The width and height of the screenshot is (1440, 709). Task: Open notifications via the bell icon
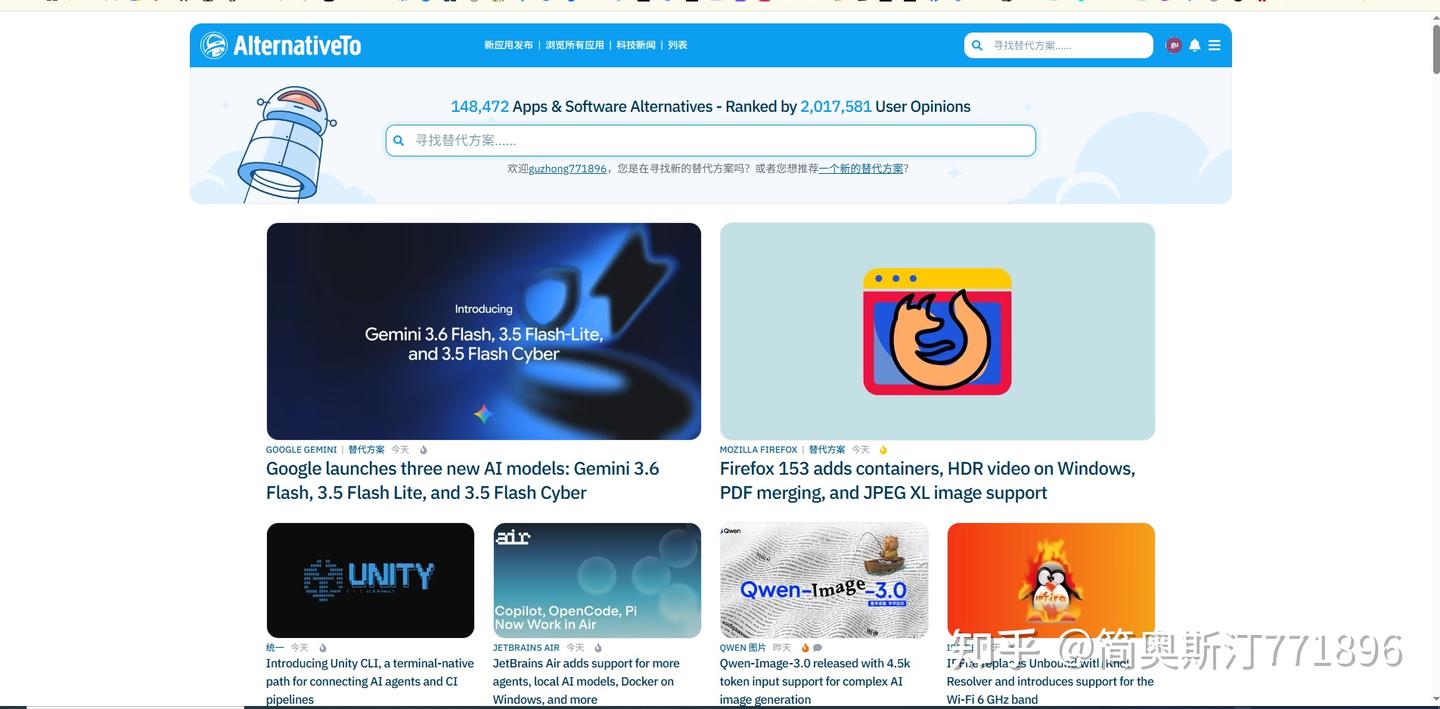click(x=1194, y=45)
